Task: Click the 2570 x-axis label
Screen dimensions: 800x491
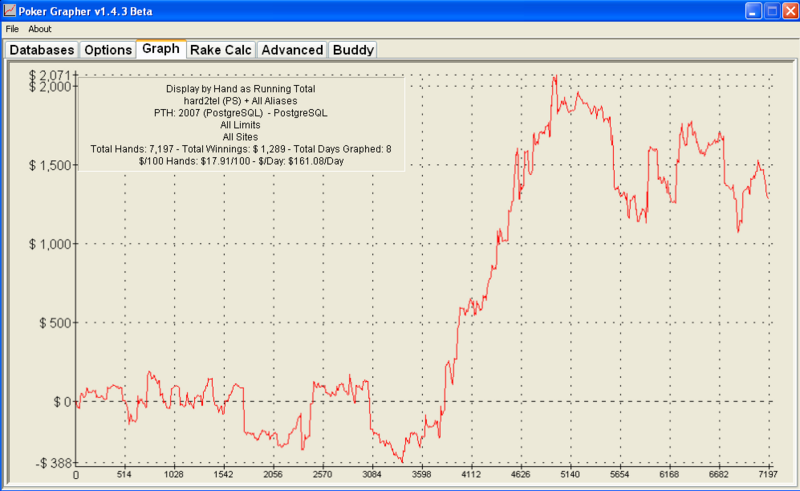Action: pos(322,475)
